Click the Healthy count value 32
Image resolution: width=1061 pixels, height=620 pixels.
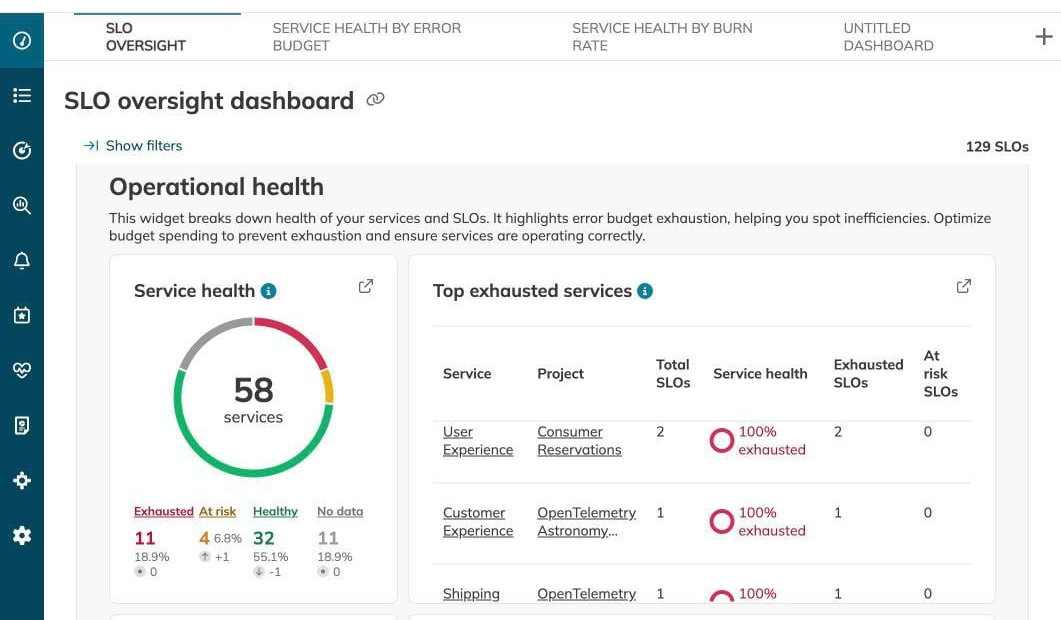pyautogui.click(x=264, y=538)
